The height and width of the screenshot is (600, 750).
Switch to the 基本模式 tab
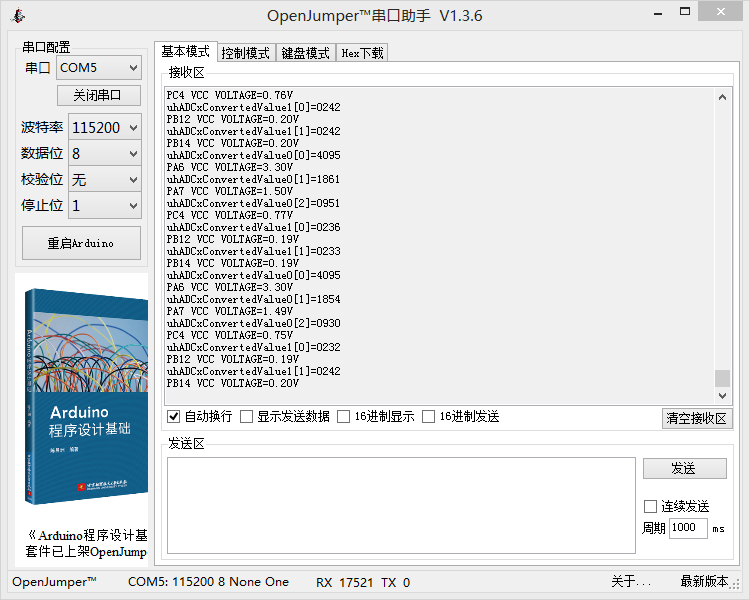186,51
